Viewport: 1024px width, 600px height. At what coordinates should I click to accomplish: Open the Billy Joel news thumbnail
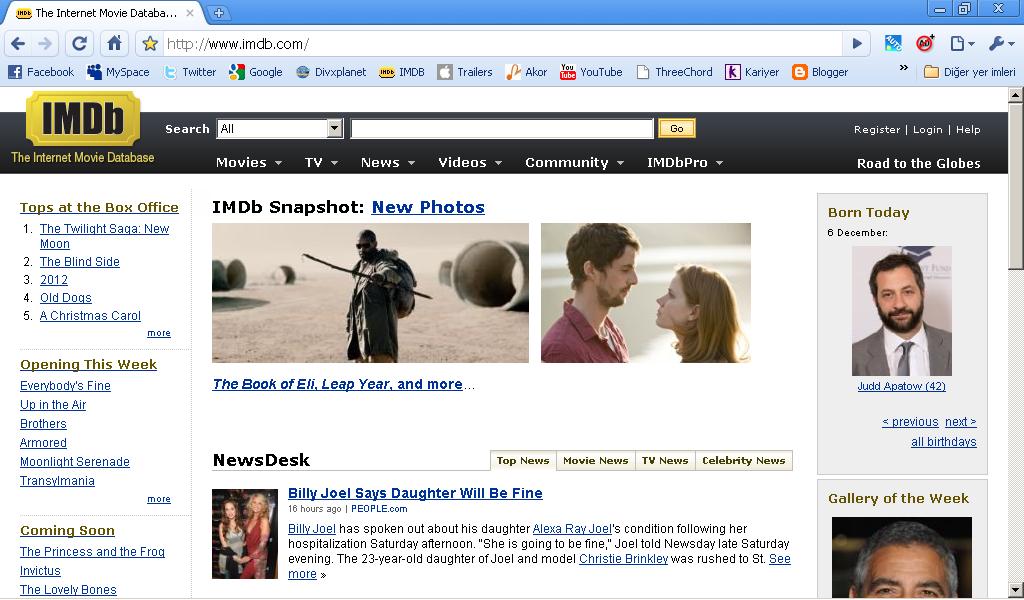pos(245,533)
